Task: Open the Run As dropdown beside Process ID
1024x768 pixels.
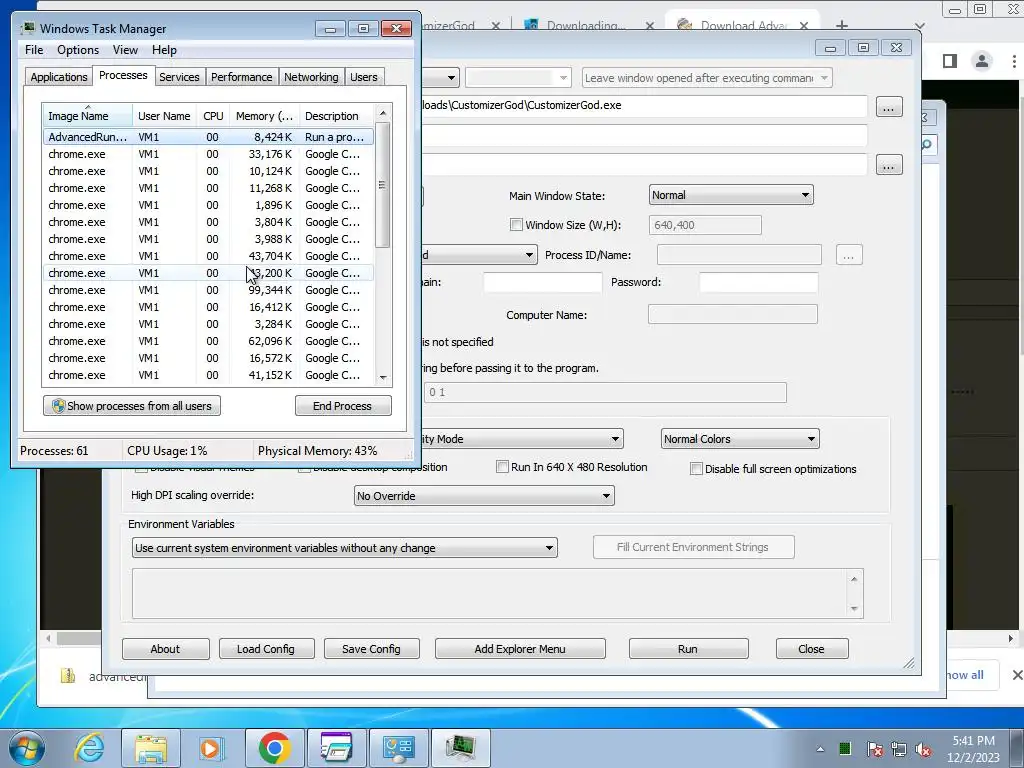Action: 479,255
